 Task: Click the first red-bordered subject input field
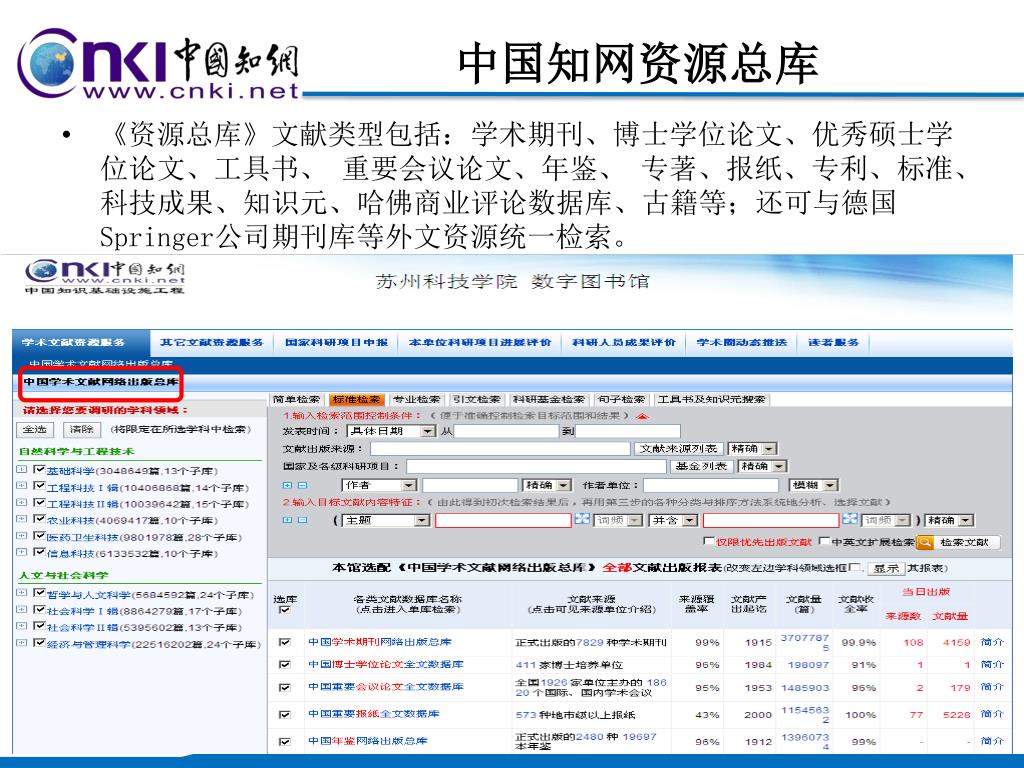pyautogui.click(x=503, y=520)
